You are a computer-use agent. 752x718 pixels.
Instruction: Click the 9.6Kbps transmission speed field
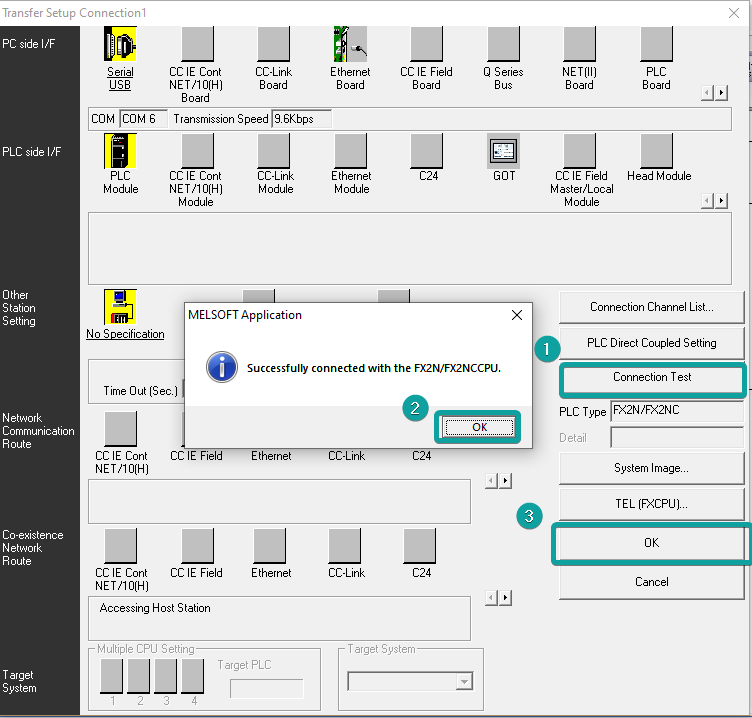point(301,118)
